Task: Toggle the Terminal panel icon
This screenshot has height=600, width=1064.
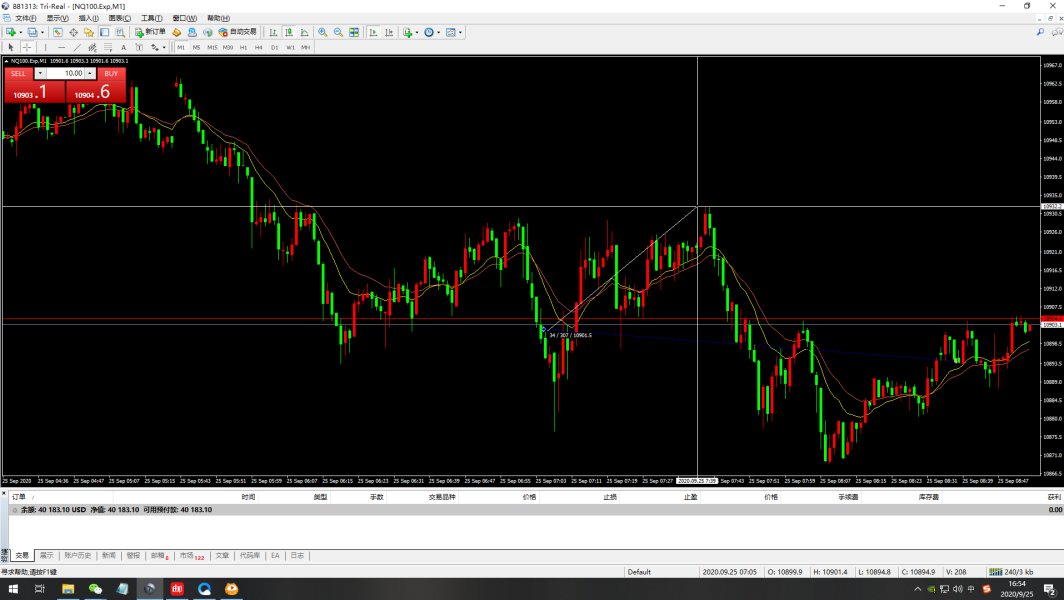Action: point(104,32)
